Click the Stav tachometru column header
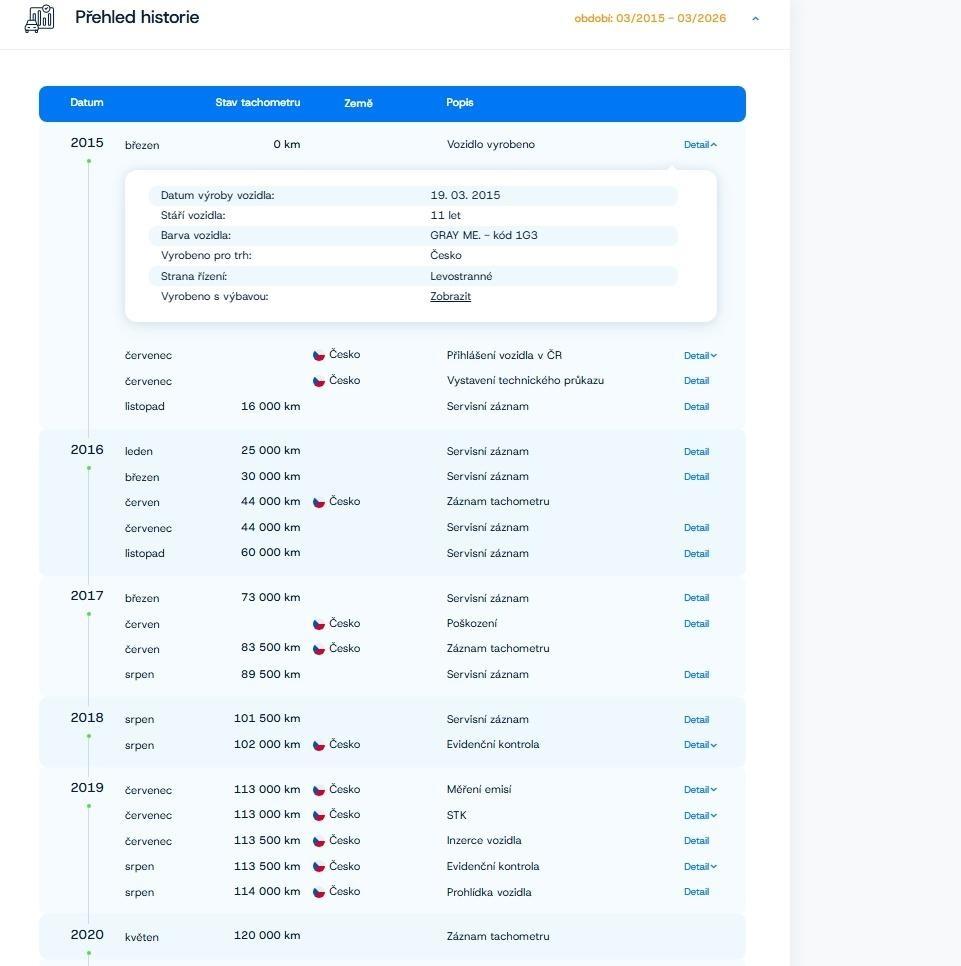961x966 pixels. 257,103
